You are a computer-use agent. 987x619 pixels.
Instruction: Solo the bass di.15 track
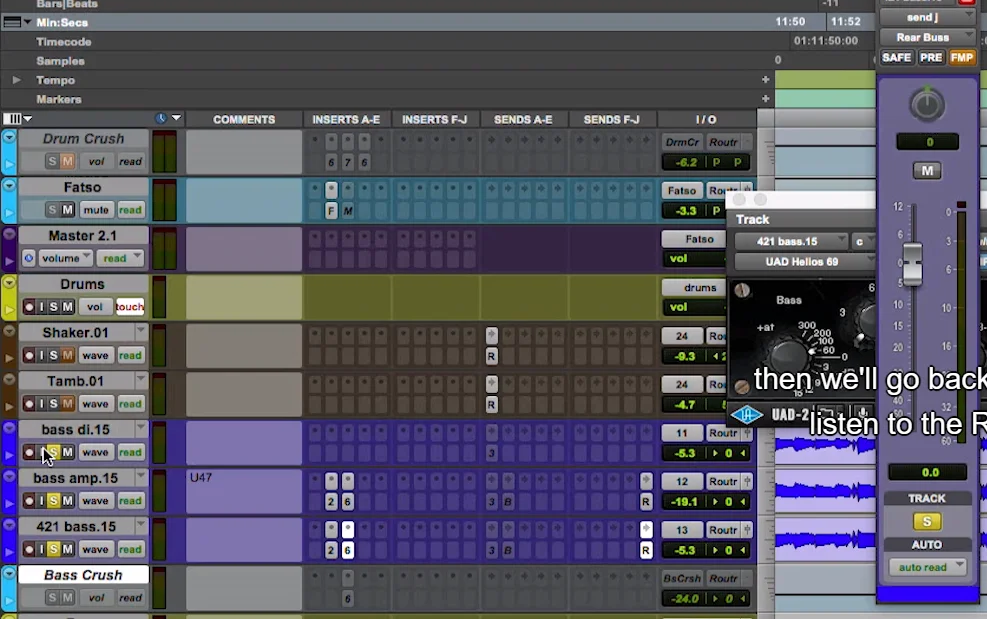(x=54, y=452)
